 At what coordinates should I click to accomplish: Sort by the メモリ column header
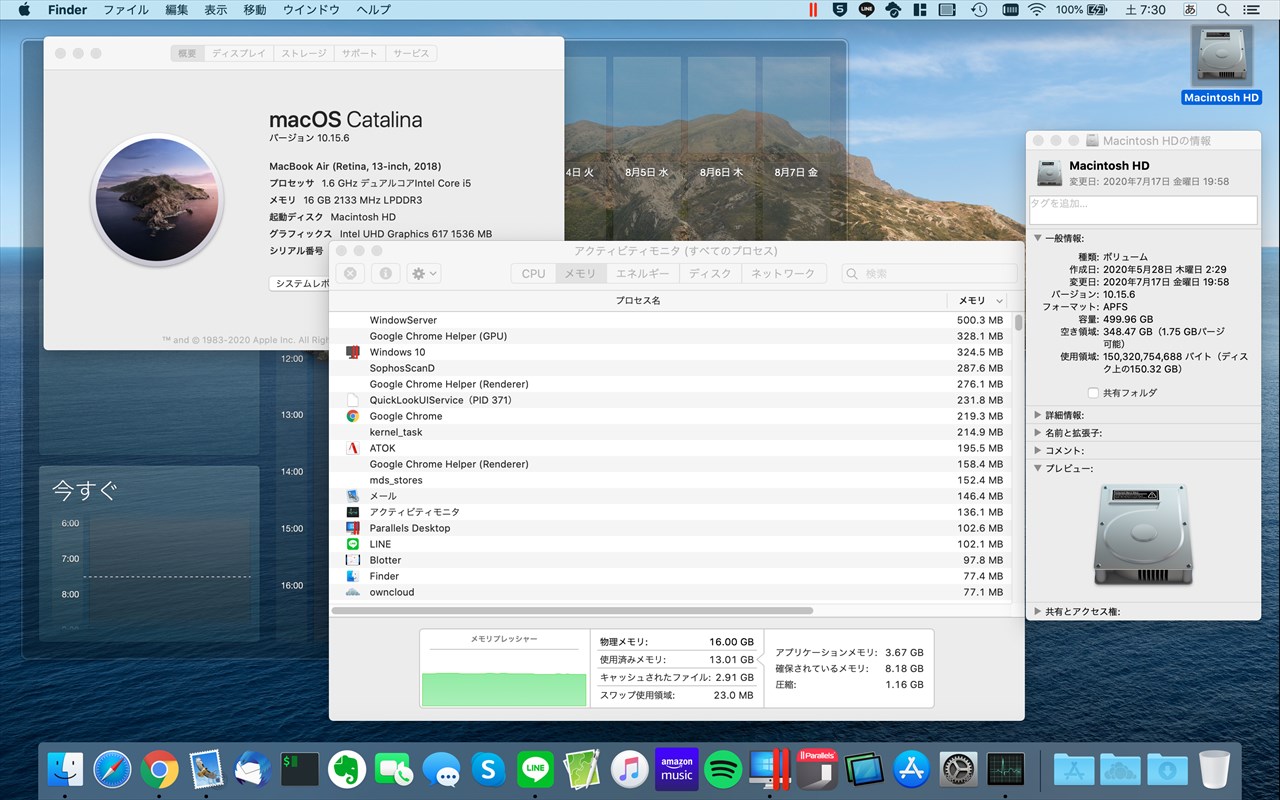click(x=978, y=300)
